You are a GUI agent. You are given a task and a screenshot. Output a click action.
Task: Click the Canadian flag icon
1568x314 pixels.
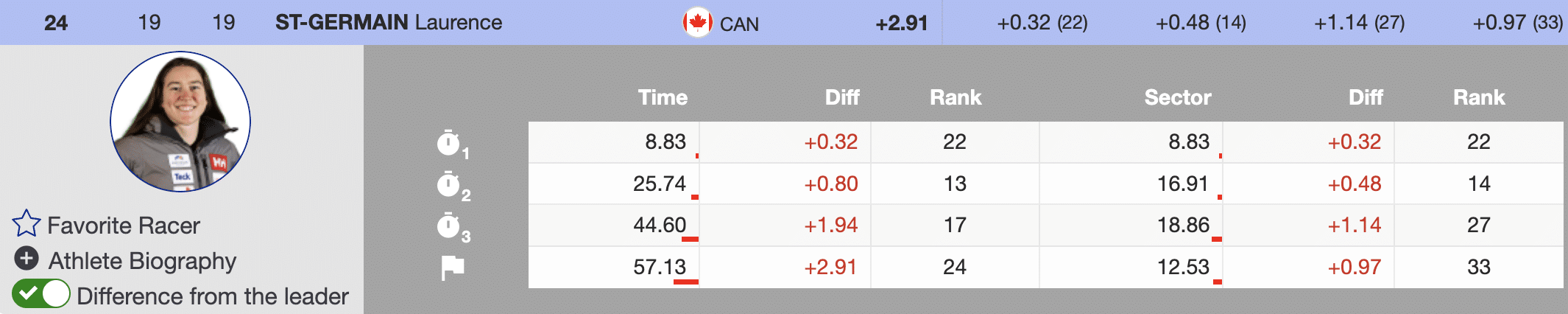click(696, 23)
